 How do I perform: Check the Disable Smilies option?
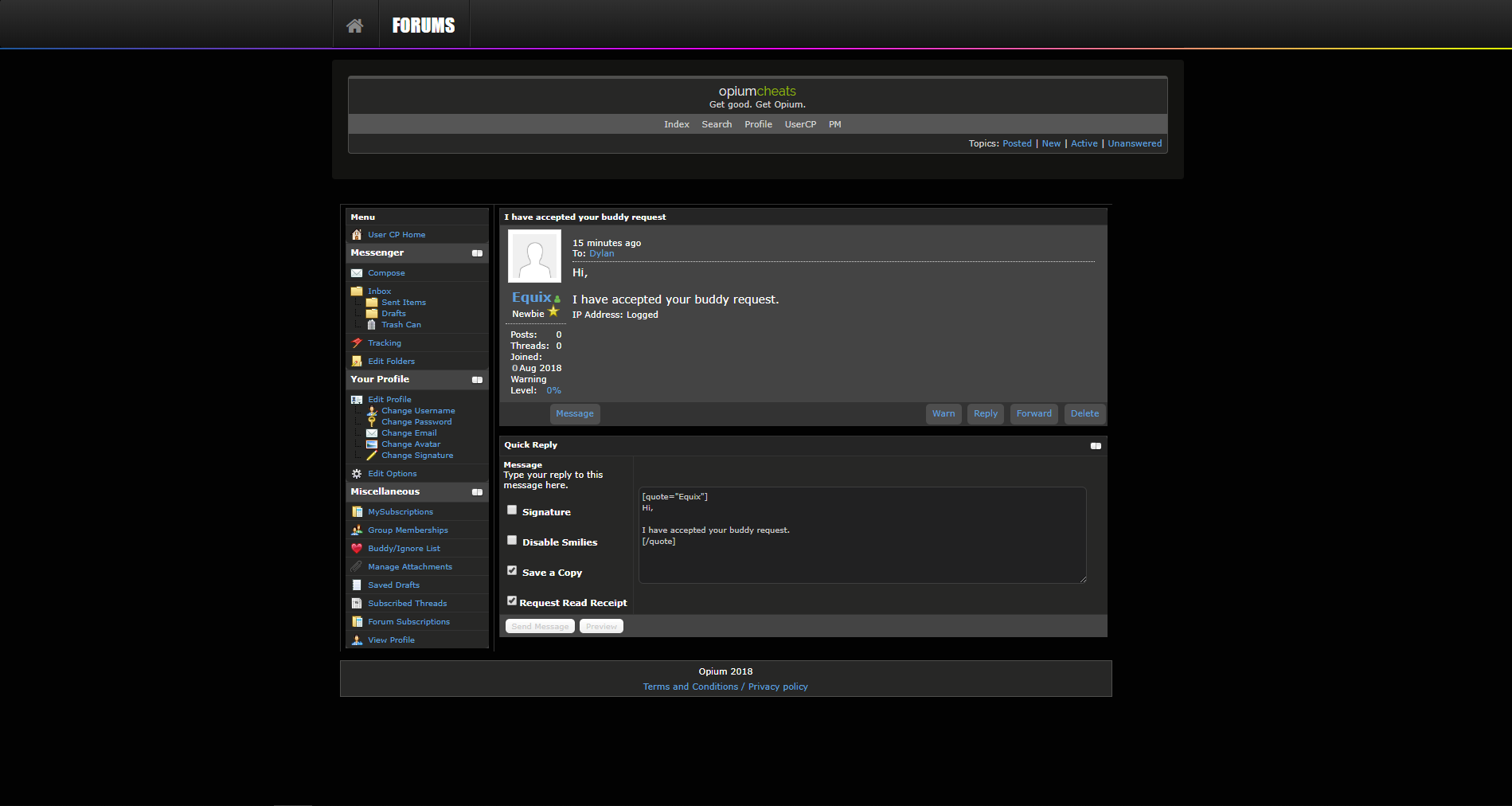512,541
